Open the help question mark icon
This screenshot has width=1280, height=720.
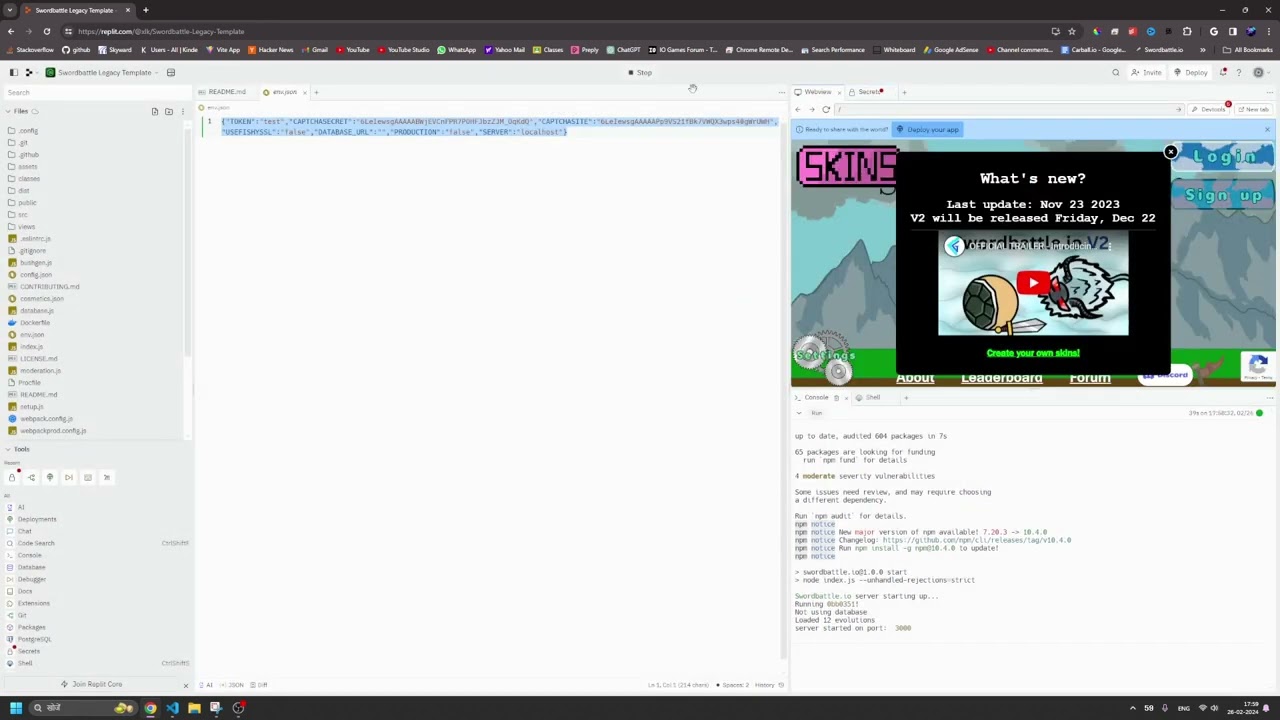pyautogui.click(x=1239, y=72)
